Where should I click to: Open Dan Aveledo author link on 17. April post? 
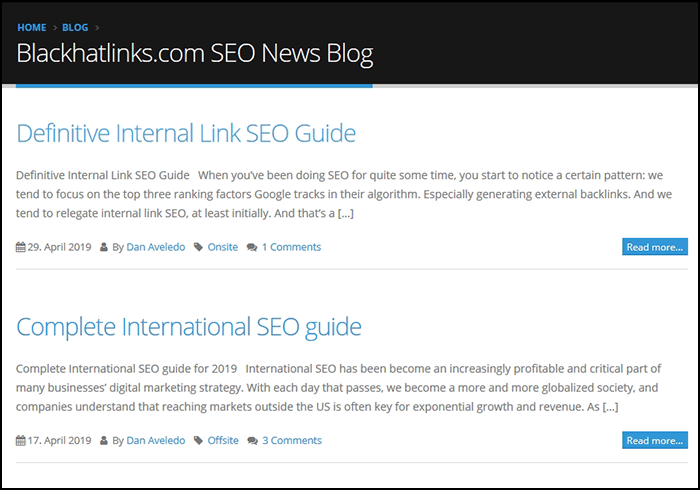tap(155, 440)
